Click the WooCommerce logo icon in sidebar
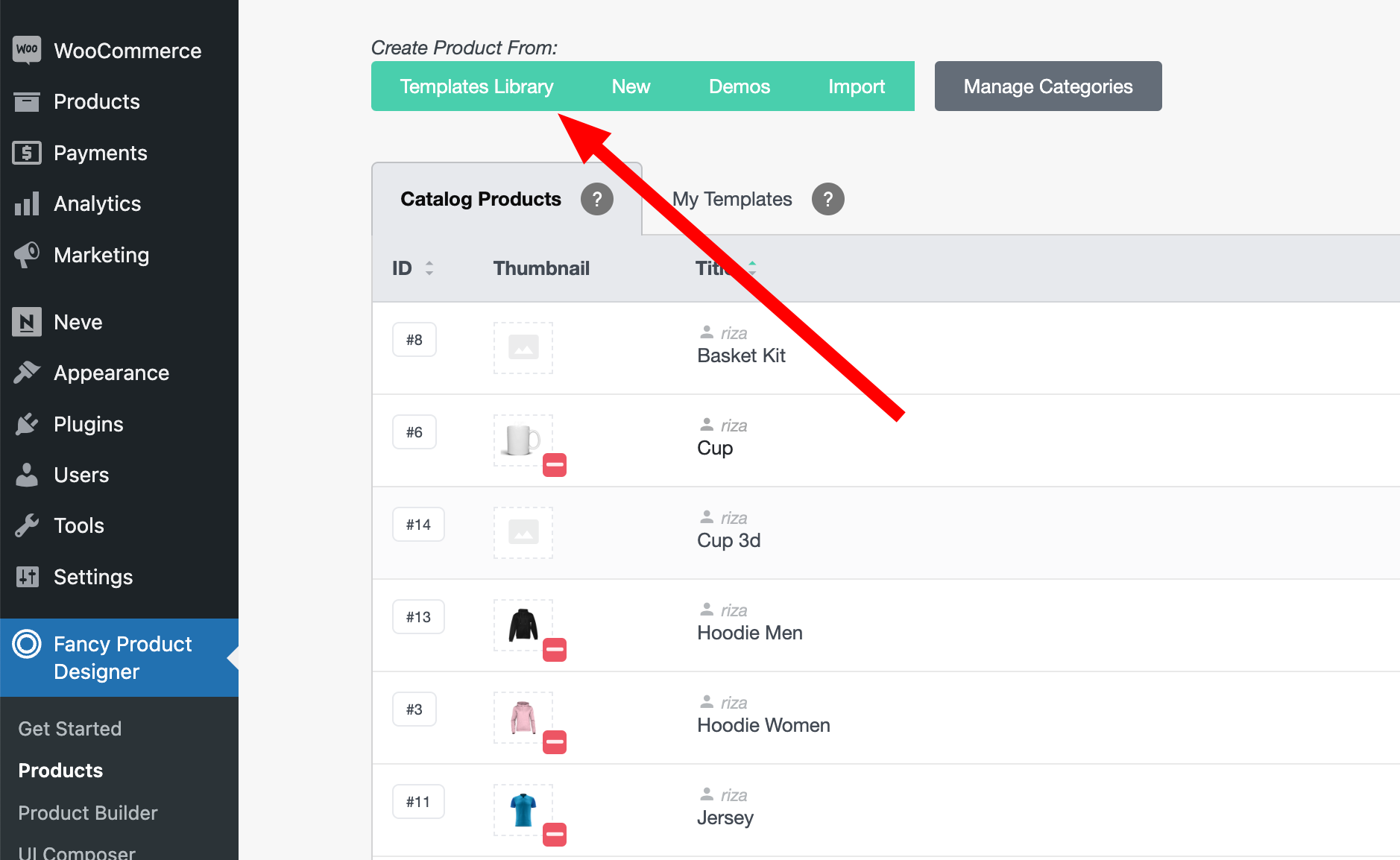1400x860 pixels. click(27, 50)
